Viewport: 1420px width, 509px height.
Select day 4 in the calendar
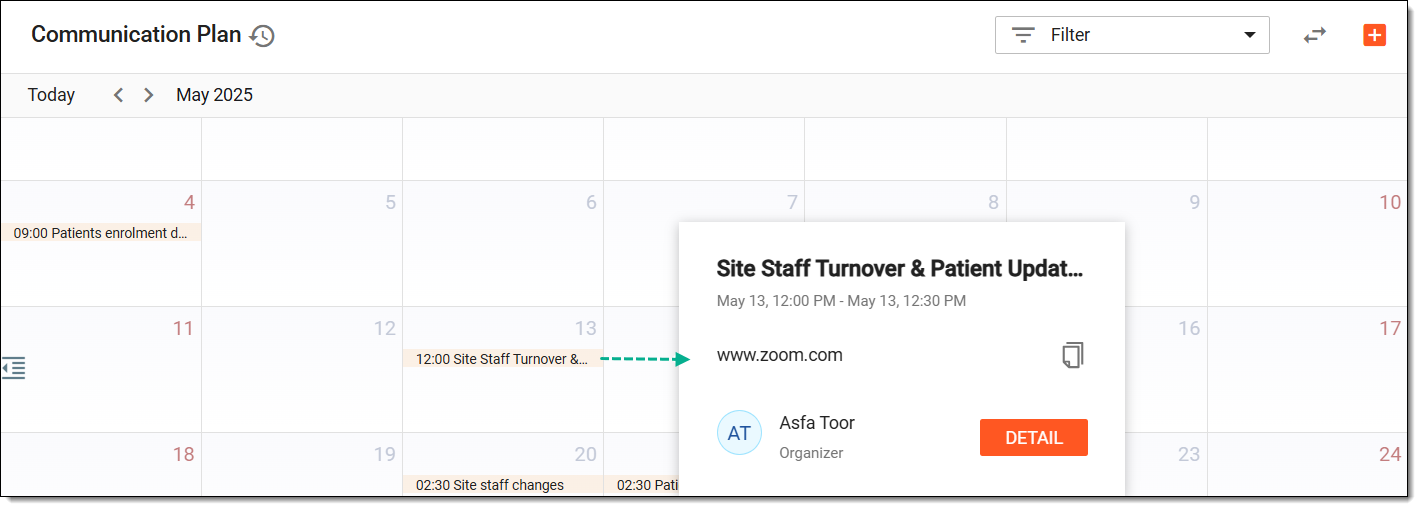189,203
